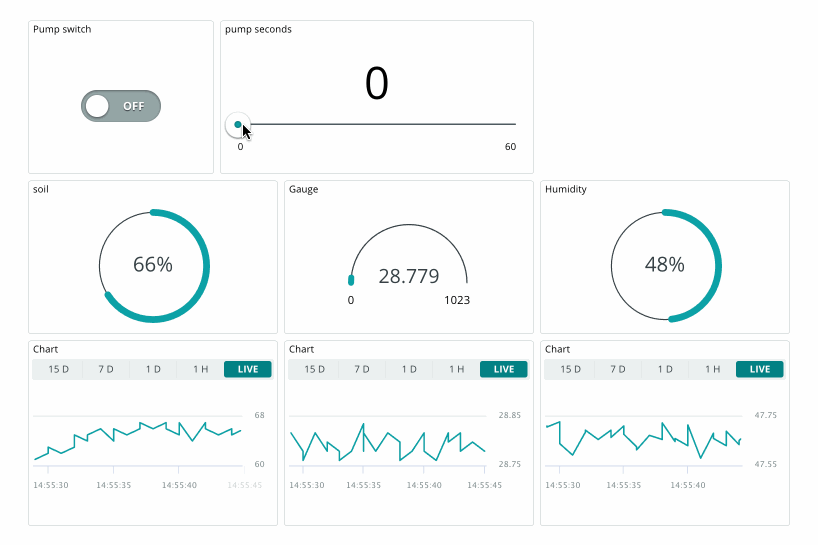Click the Humidity 48% percentage gauge
The image size is (818, 545).
tap(665, 265)
